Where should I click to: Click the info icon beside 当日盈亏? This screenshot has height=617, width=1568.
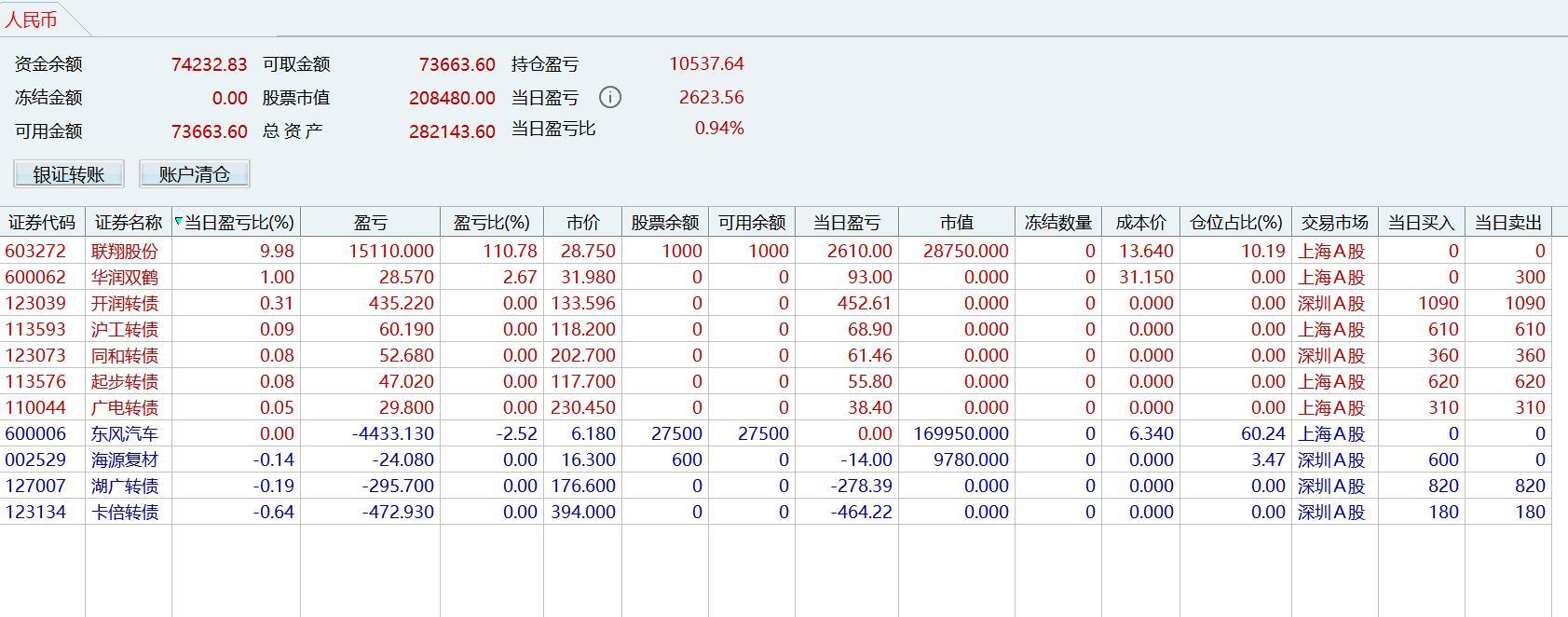610,97
